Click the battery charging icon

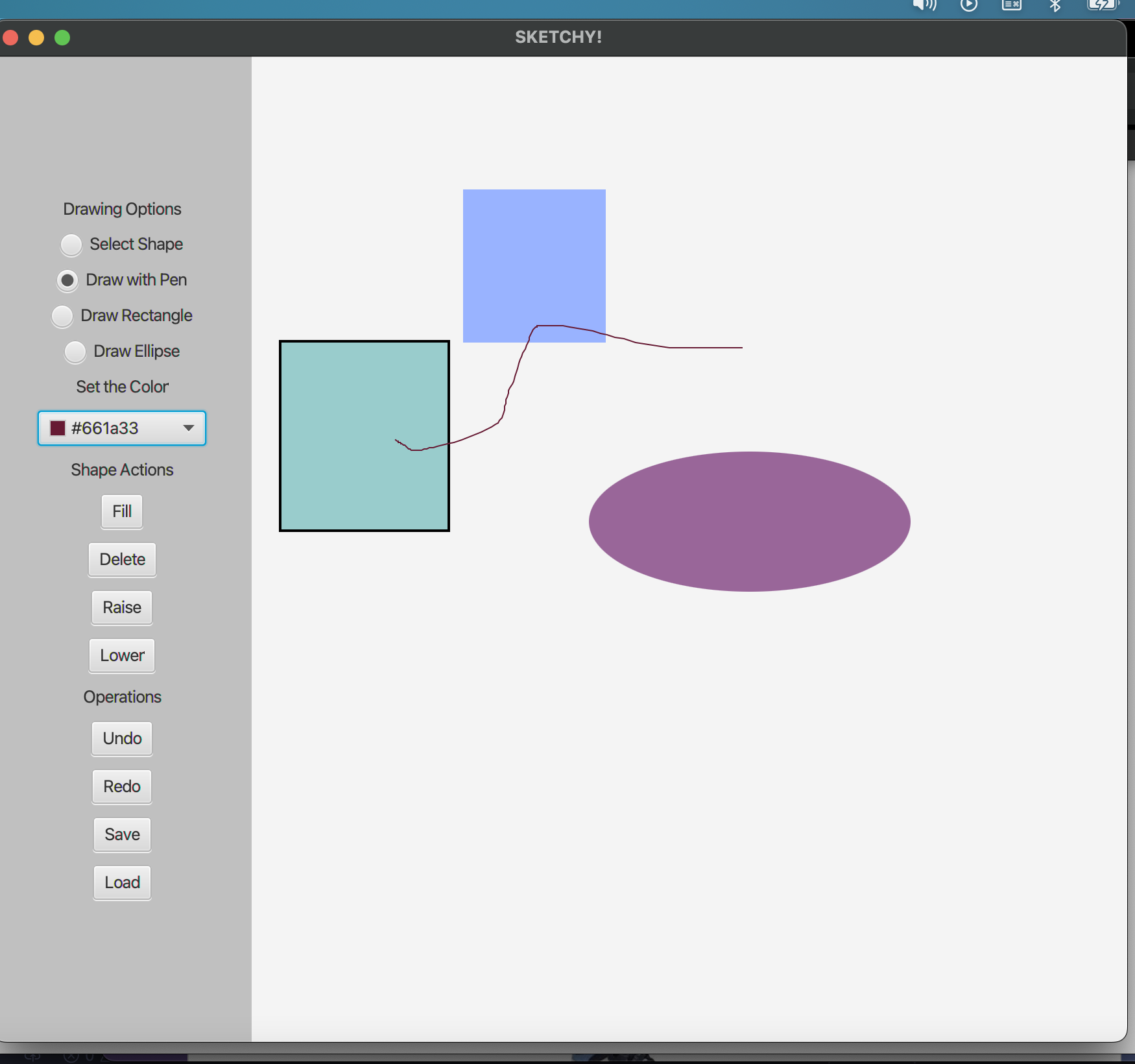click(1102, 5)
